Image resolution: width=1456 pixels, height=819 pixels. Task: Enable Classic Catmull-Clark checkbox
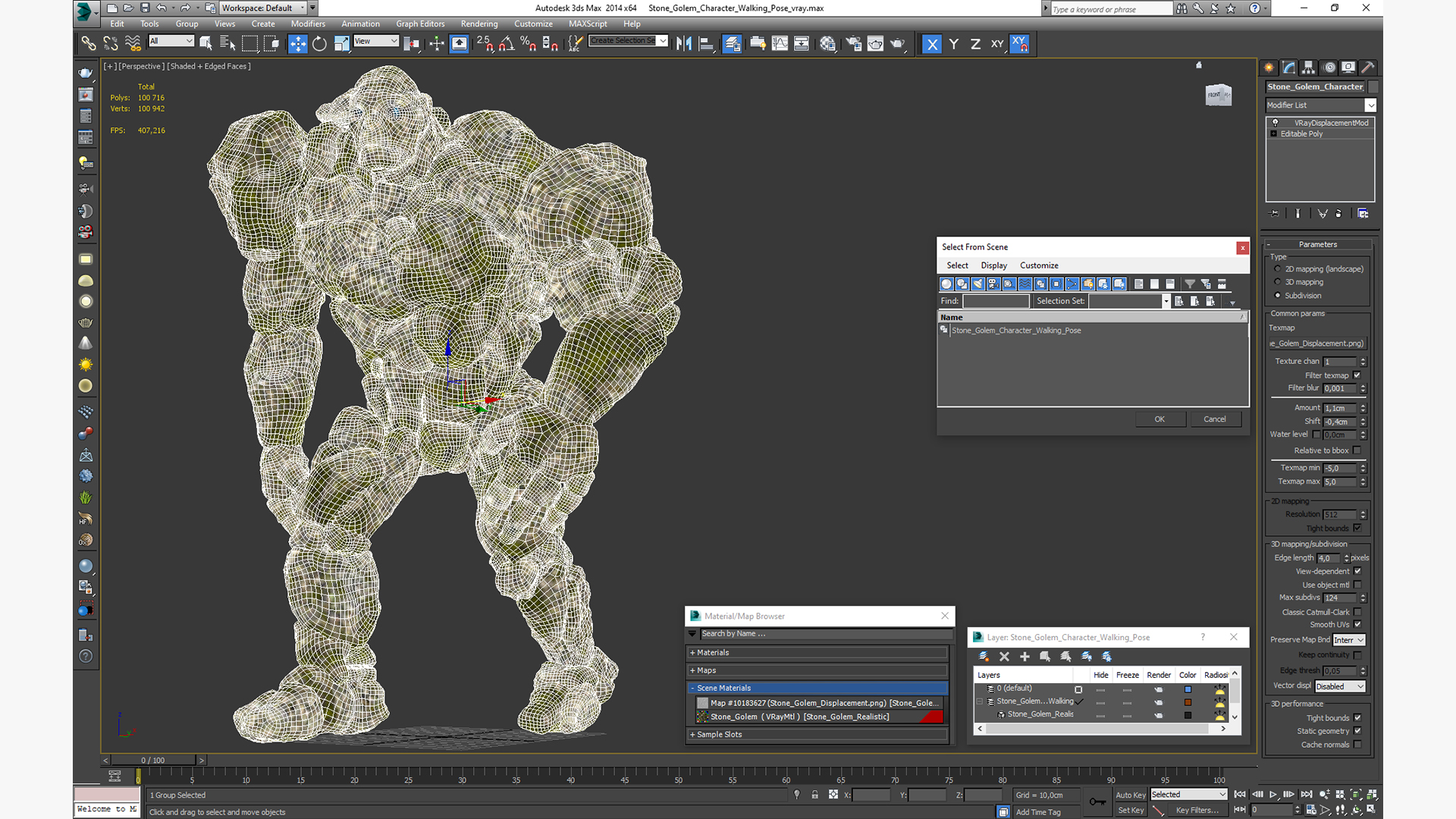click(1357, 612)
